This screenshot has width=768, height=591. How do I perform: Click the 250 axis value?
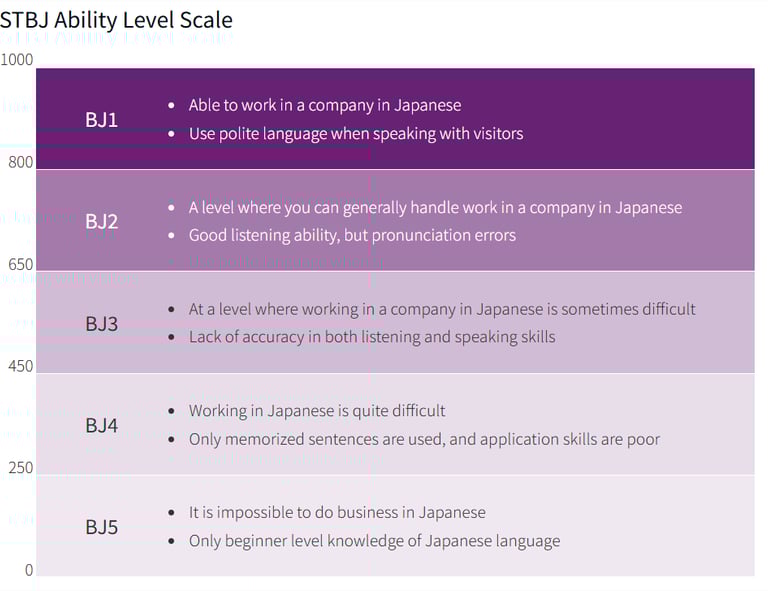click(20, 467)
